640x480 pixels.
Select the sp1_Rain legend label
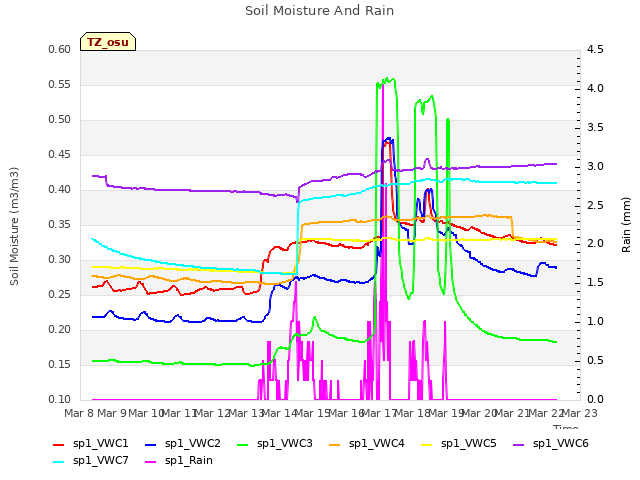[x=189, y=461]
